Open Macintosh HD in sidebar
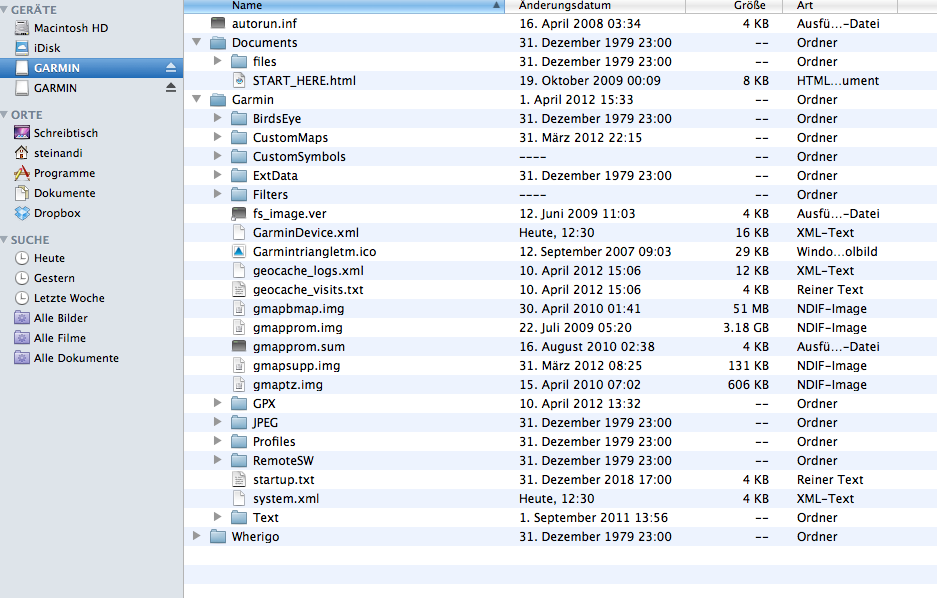 71,28
